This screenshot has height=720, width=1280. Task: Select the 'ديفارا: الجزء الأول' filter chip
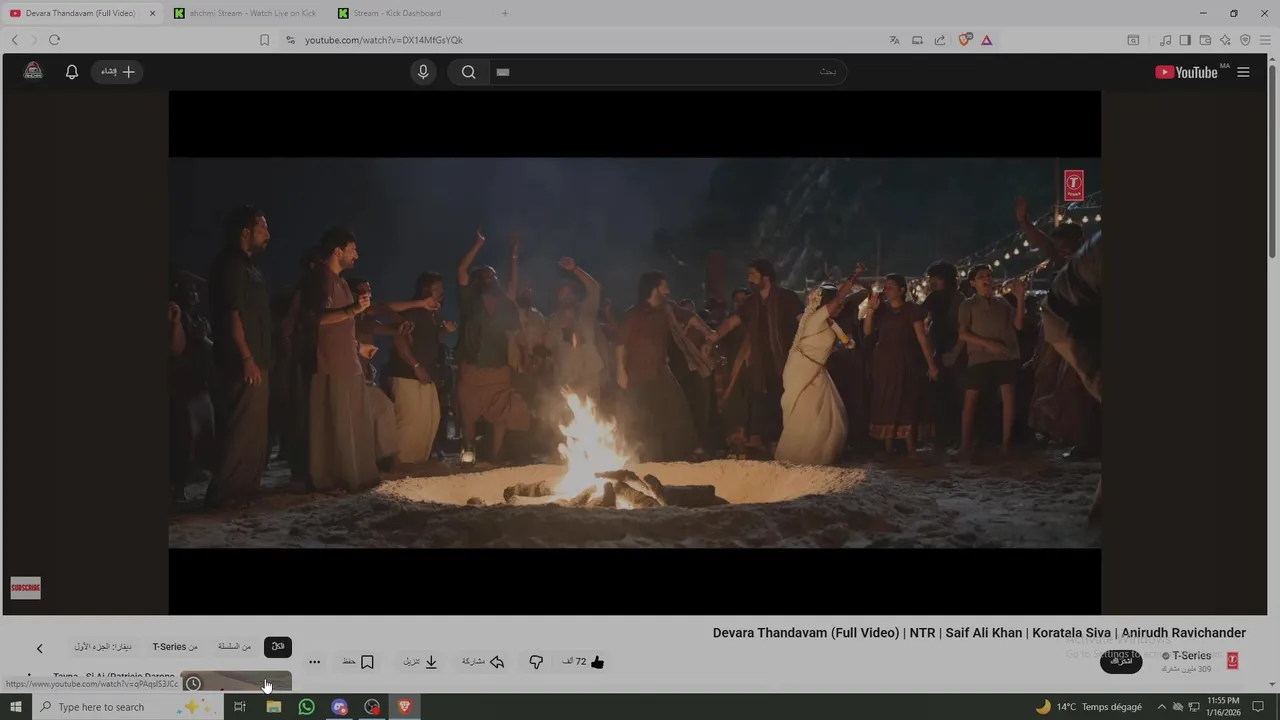click(102, 647)
